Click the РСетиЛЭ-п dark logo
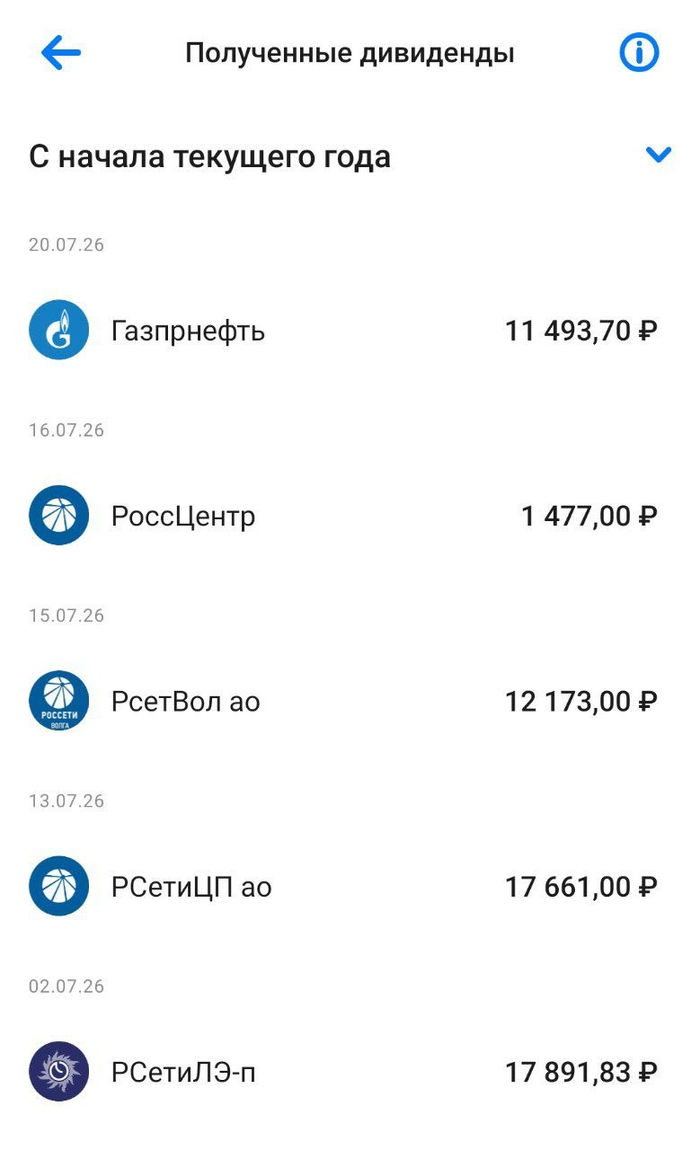The height and width of the screenshot is (1150, 700). click(59, 1072)
